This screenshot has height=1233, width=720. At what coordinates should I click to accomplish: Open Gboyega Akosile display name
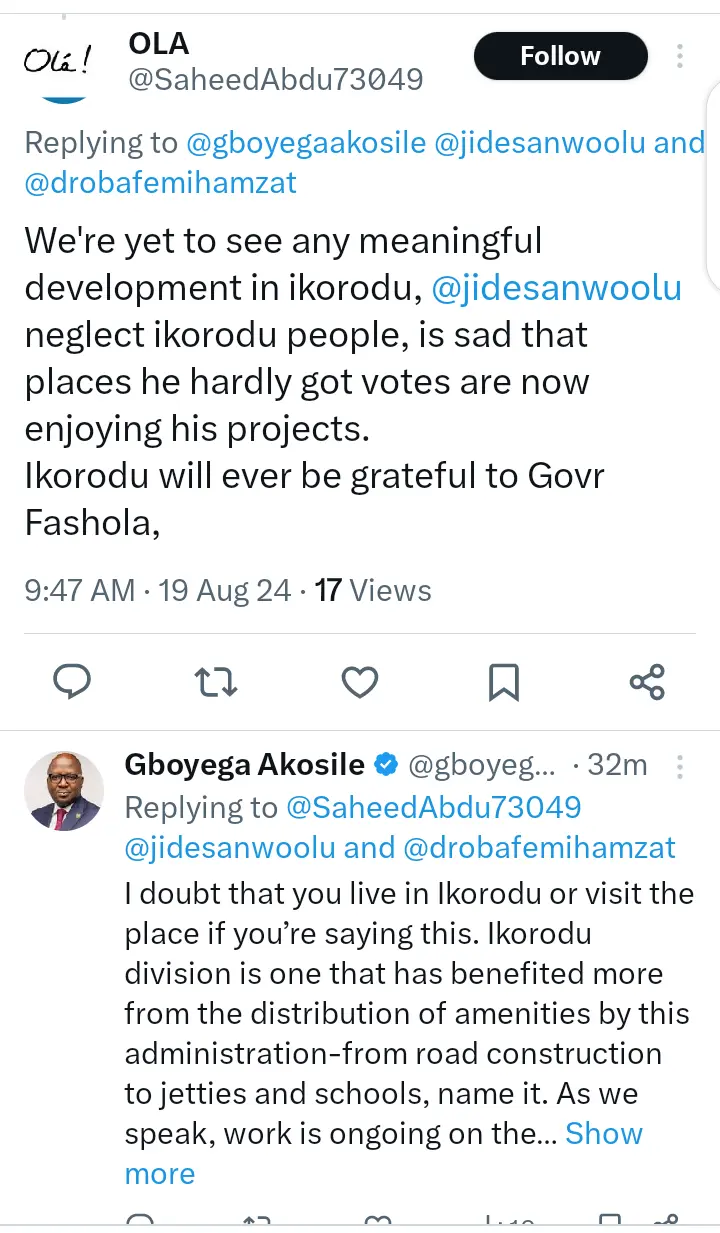(x=244, y=766)
